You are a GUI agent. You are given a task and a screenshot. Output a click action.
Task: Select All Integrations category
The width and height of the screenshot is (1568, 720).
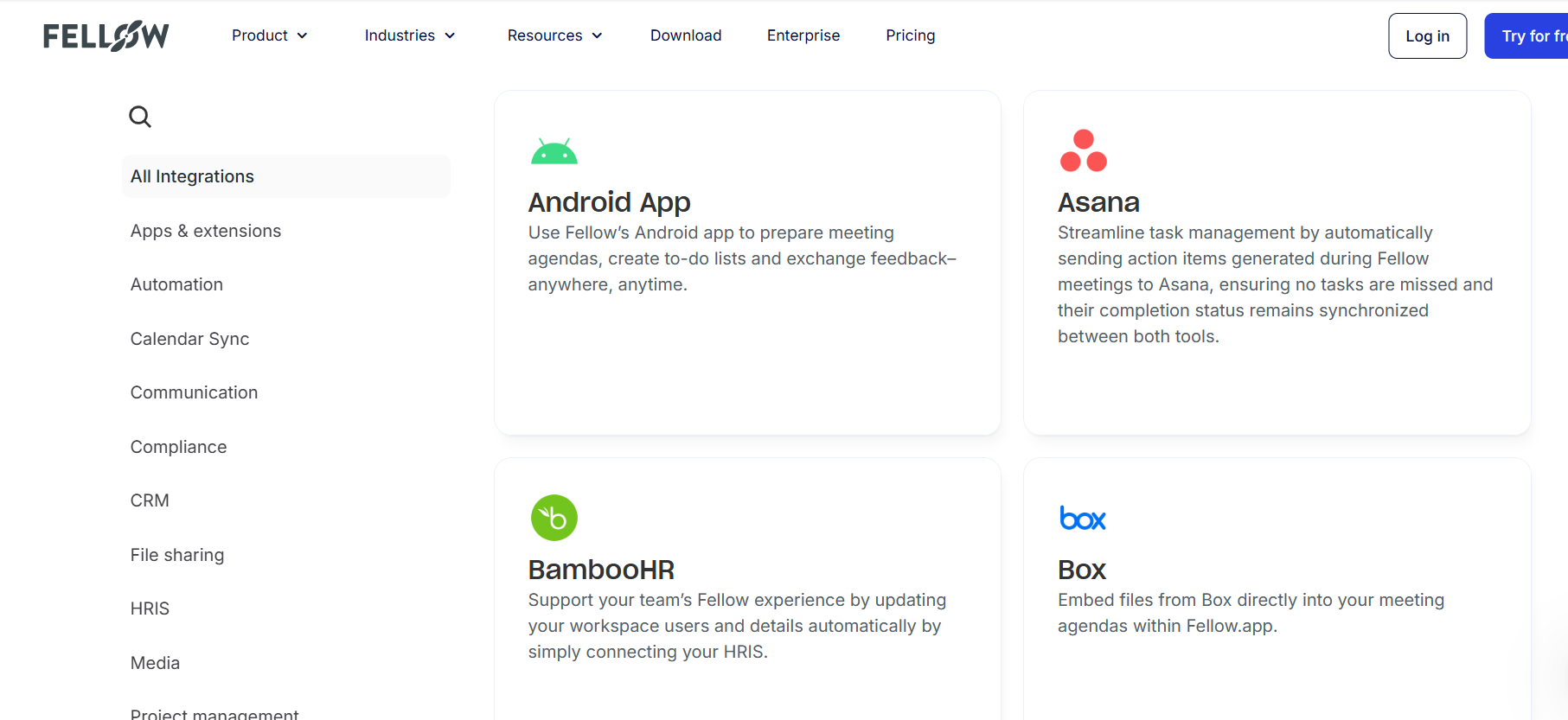point(286,176)
